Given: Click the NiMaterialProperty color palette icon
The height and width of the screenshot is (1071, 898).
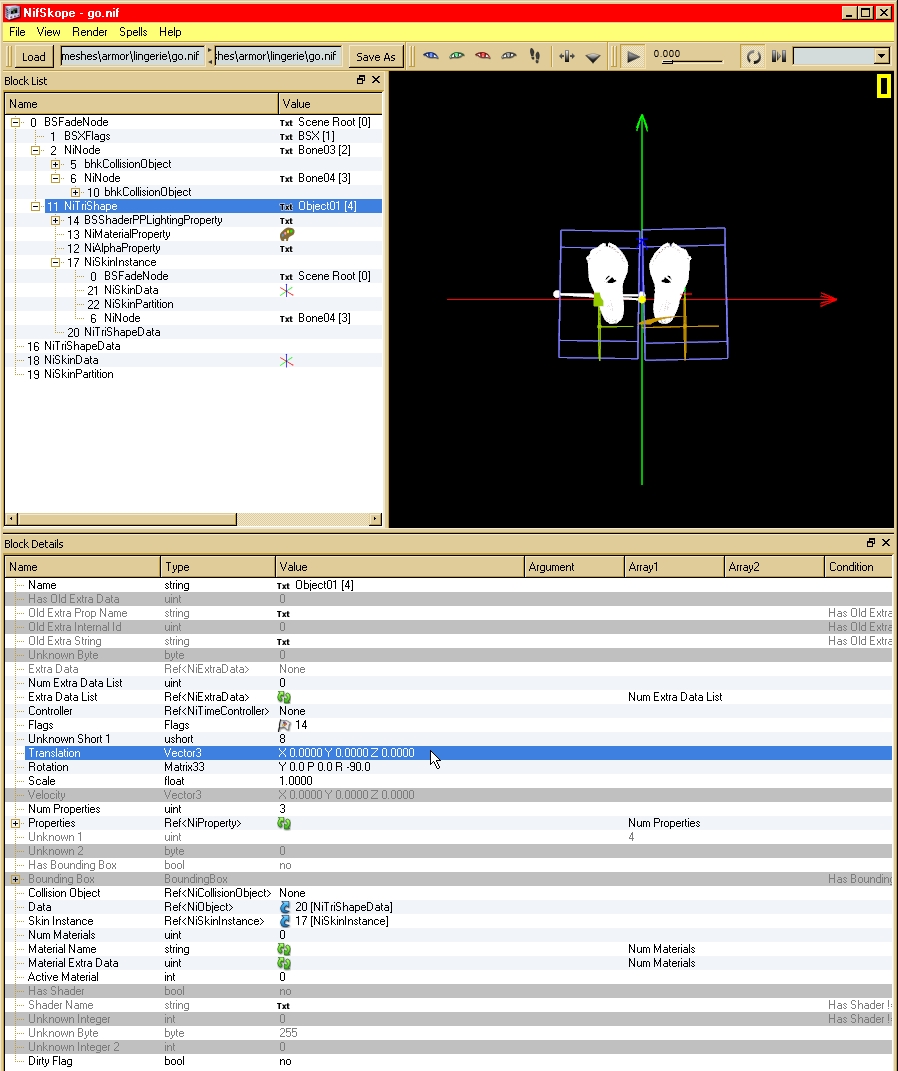Looking at the screenshot, I should (x=287, y=234).
